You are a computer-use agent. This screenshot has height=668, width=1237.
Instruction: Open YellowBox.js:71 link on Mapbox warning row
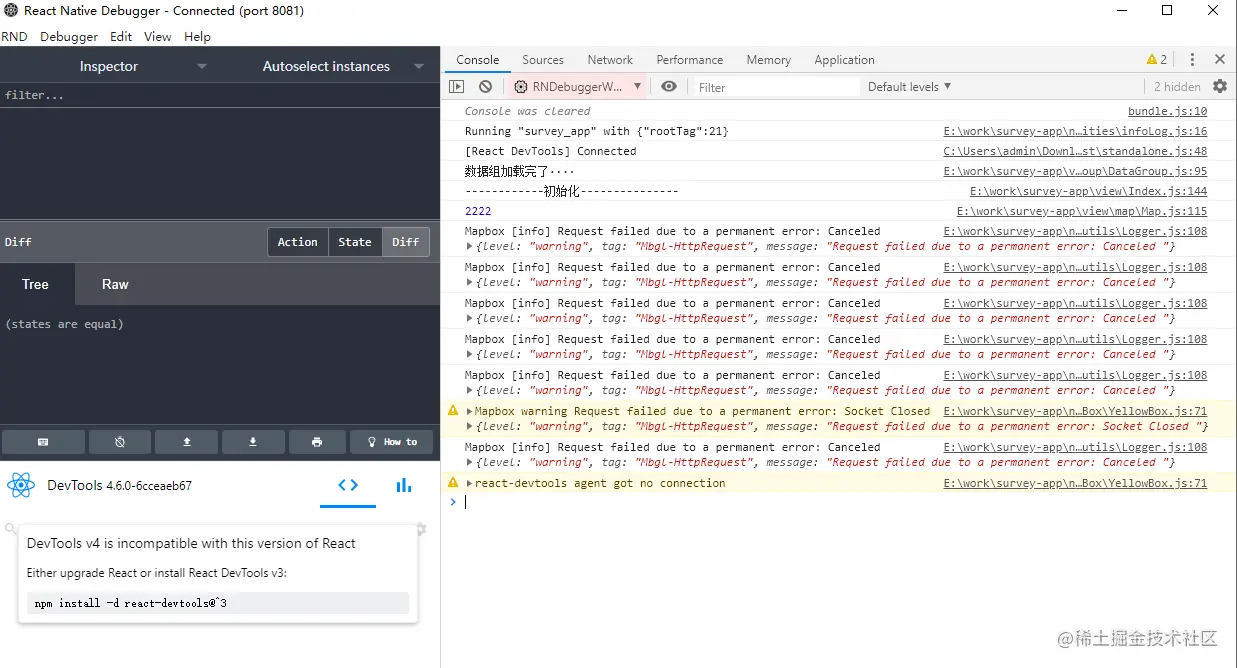pyautogui.click(x=1075, y=411)
